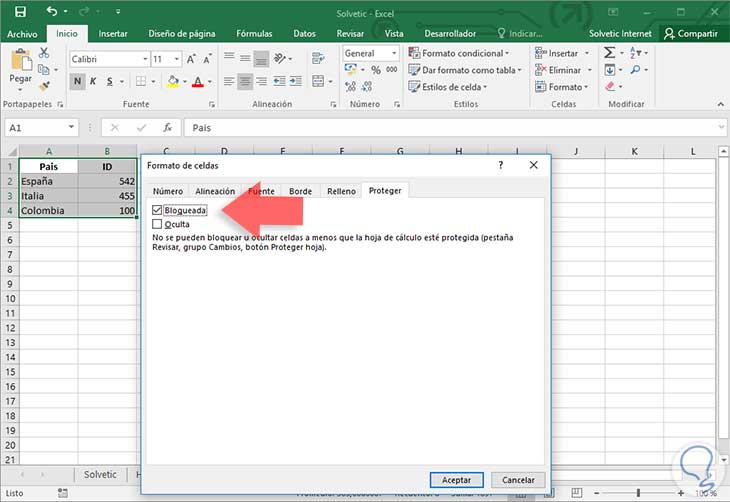The height and width of the screenshot is (502, 730).
Task: Click the Save icon in title bar
Action: (20, 11)
